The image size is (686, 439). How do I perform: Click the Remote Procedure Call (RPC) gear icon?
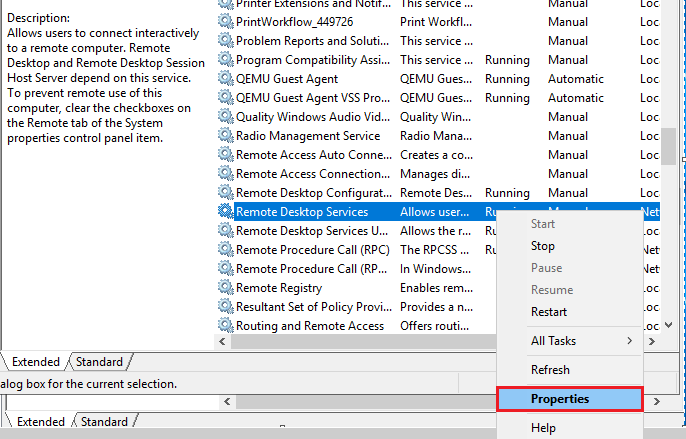click(226, 249)
